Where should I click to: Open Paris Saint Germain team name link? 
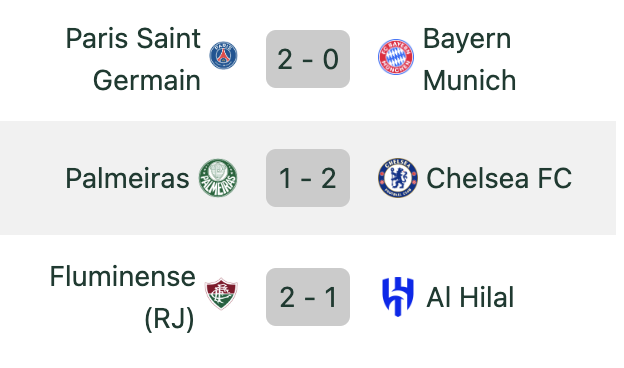133,59
